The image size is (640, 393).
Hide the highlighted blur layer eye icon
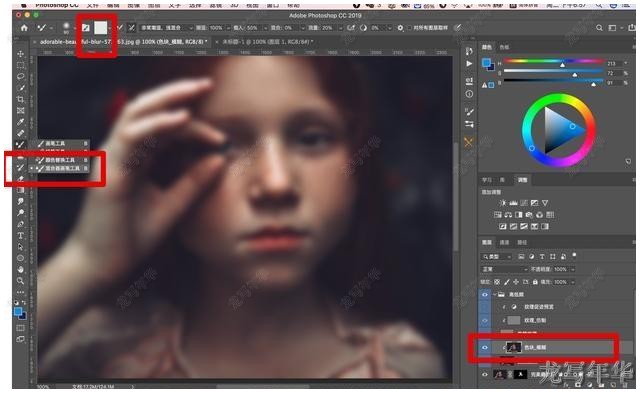(485, 348)
